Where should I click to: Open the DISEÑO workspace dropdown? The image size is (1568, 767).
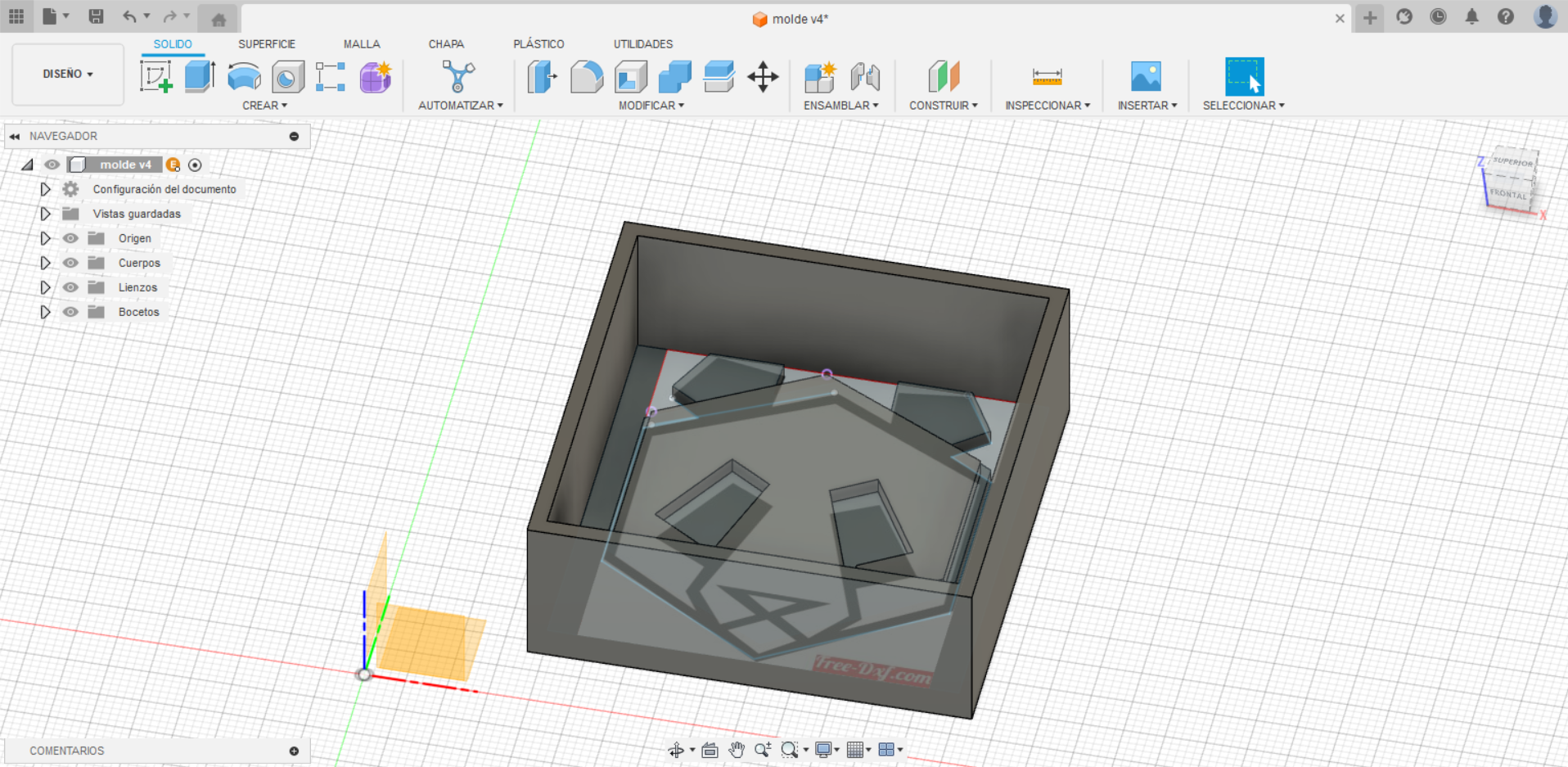[x=68, y=74]
